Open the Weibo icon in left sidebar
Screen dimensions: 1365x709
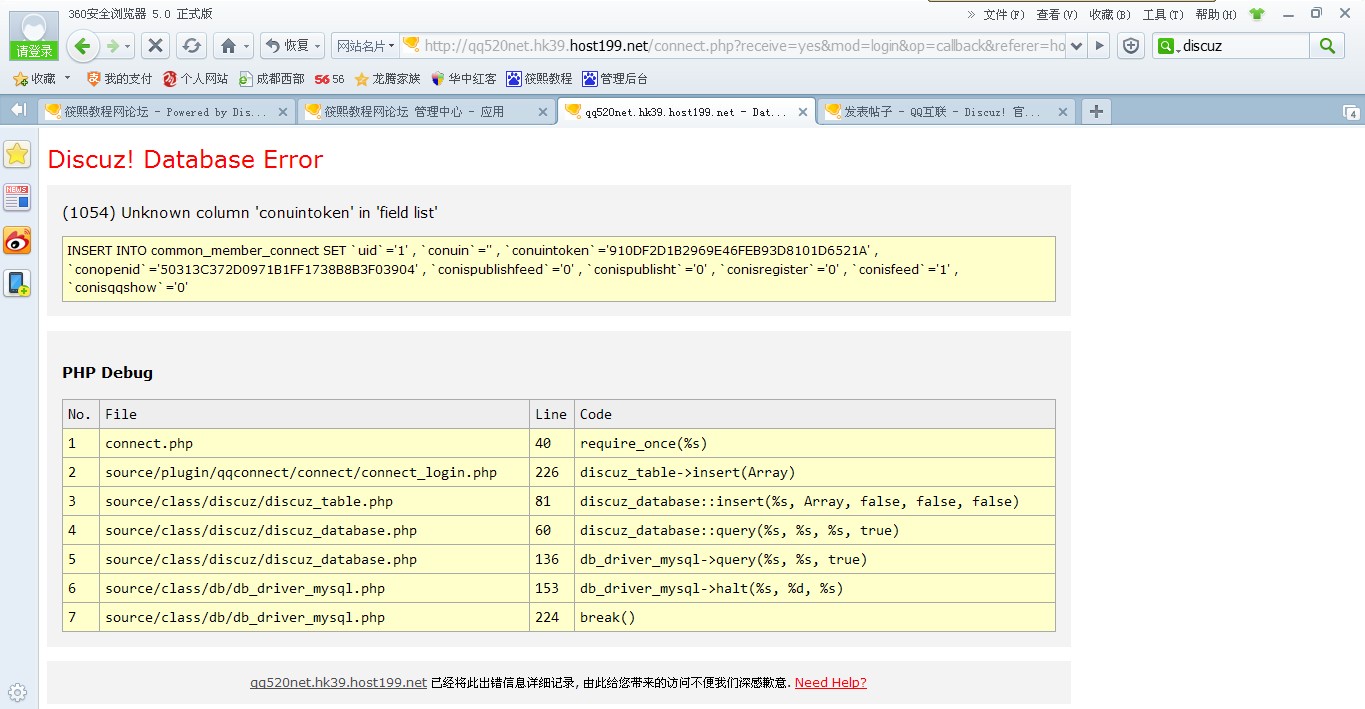17,240
